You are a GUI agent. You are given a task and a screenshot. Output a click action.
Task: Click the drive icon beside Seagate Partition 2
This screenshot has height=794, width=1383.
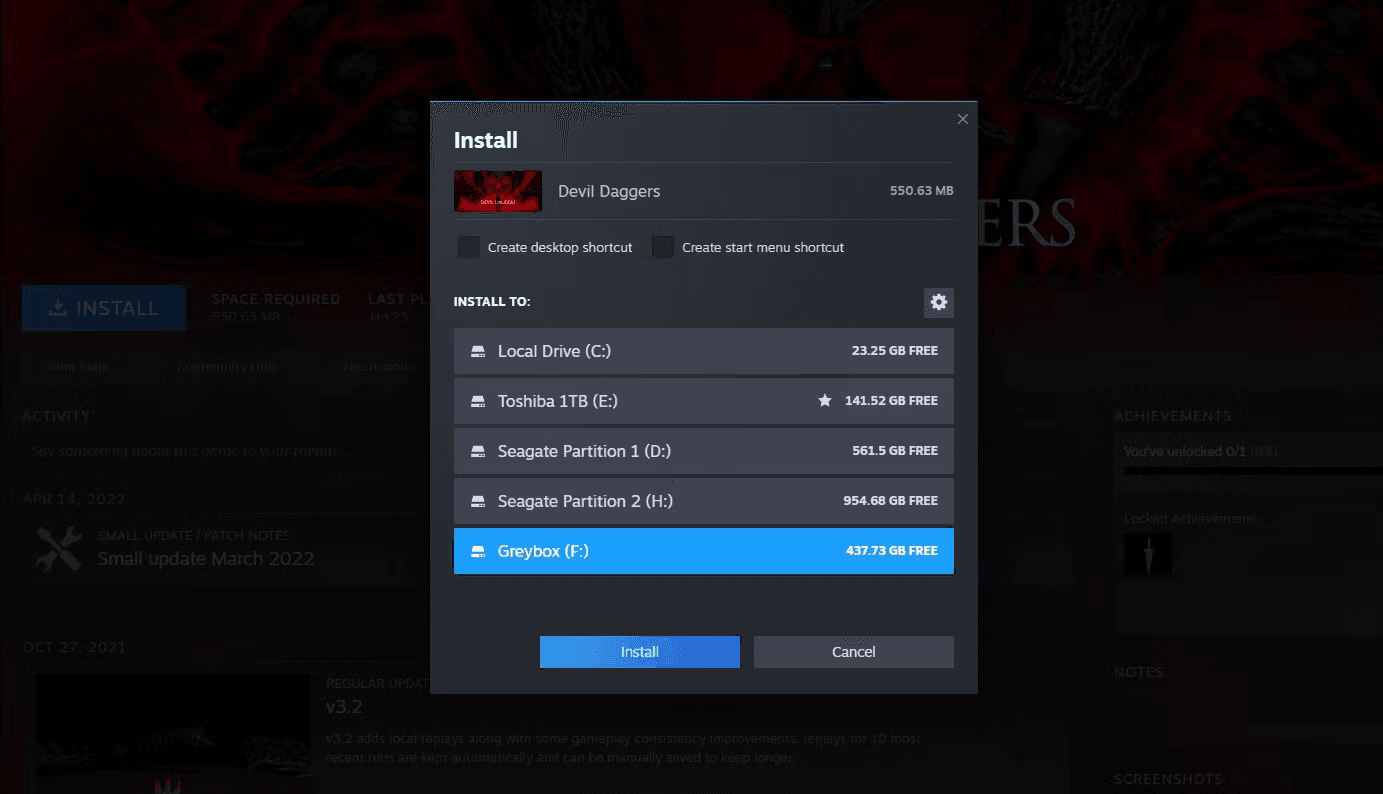coord(478,501)
